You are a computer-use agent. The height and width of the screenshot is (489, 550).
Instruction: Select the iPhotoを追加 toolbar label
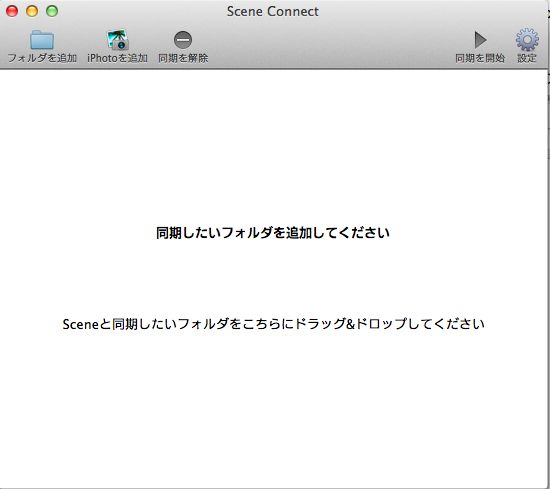[118, 58]
